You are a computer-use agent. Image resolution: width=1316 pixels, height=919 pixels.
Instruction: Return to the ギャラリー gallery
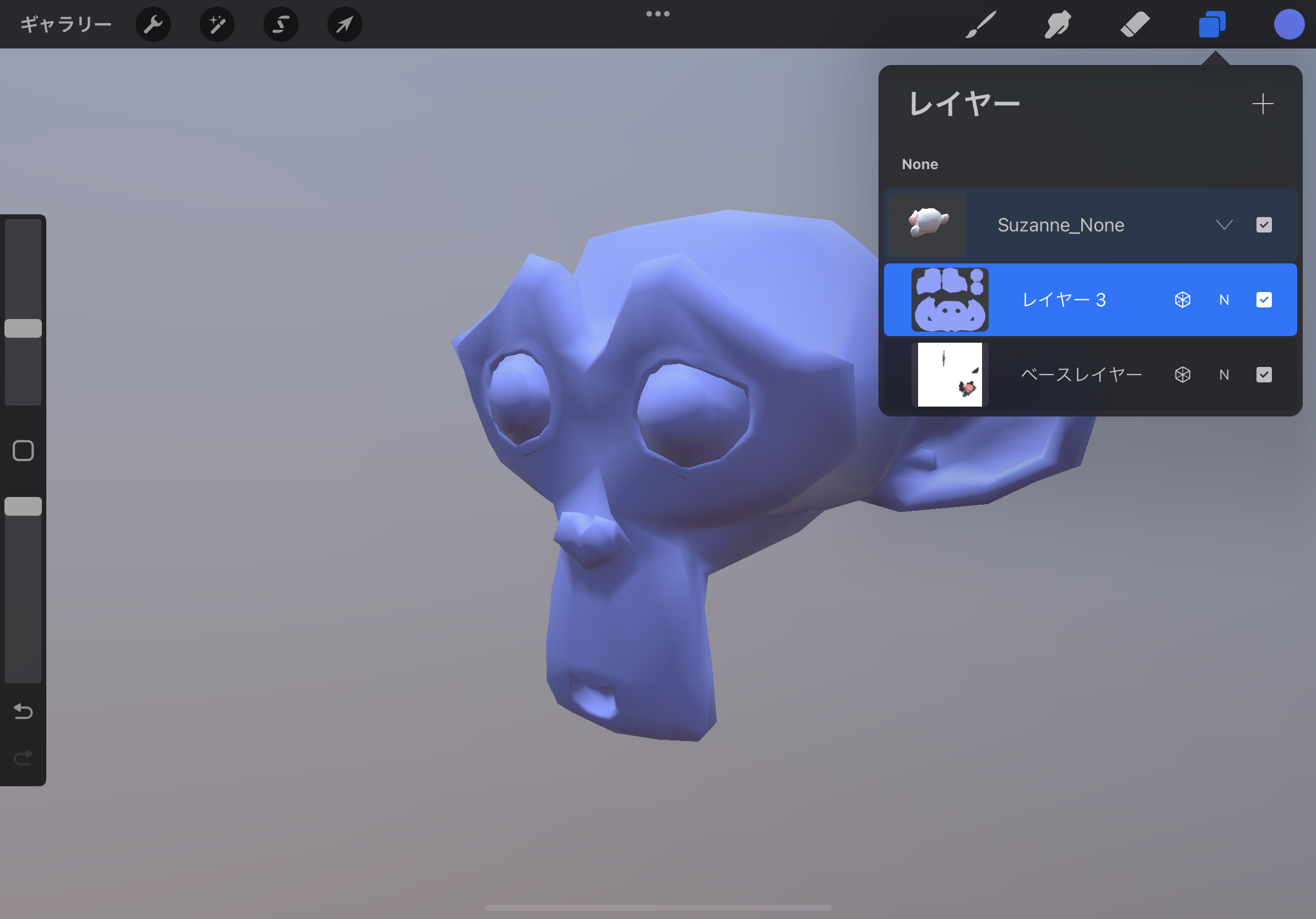(x=66, y=24)
